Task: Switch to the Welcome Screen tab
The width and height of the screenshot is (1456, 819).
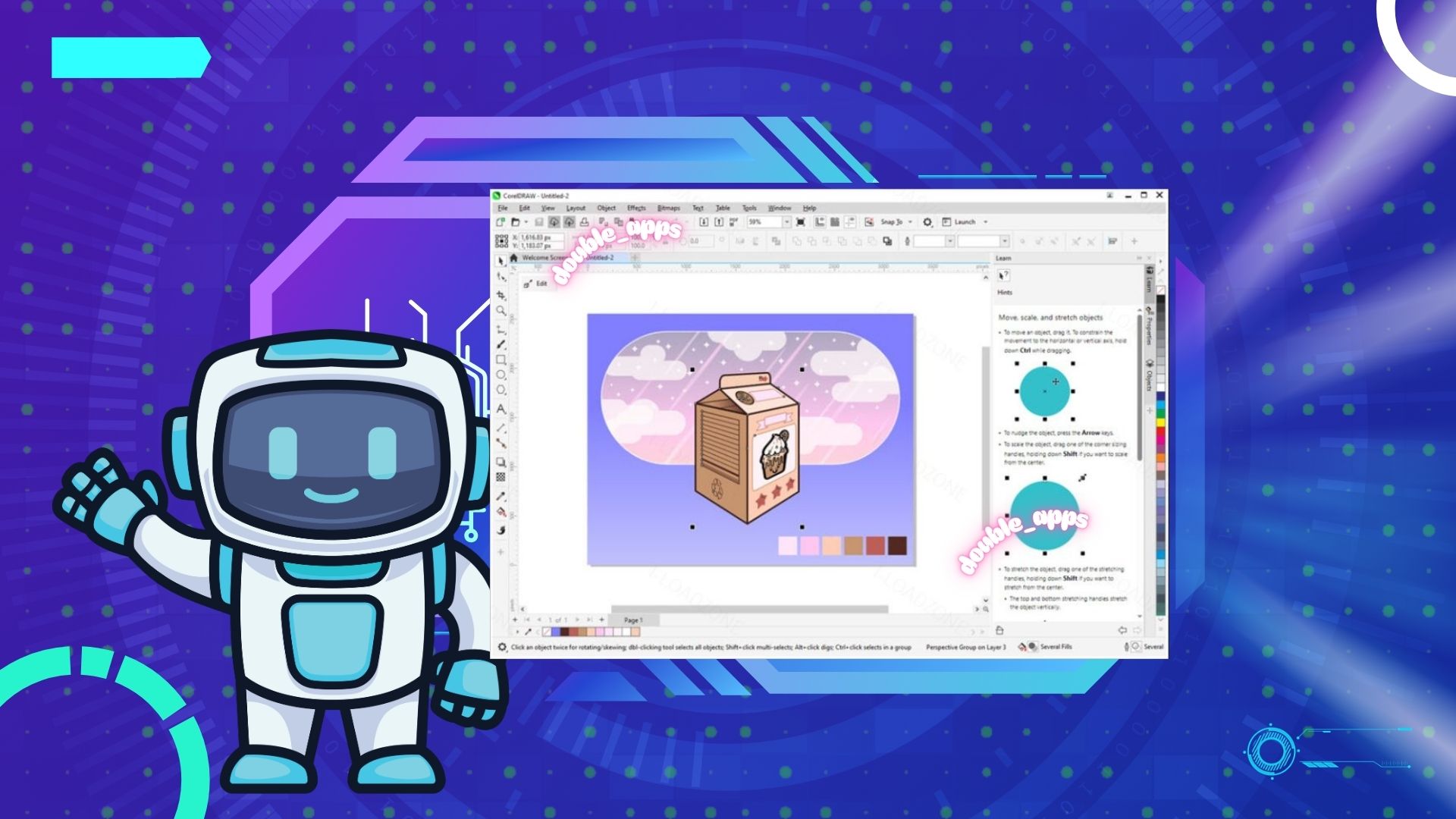Action: pos(544,258)
